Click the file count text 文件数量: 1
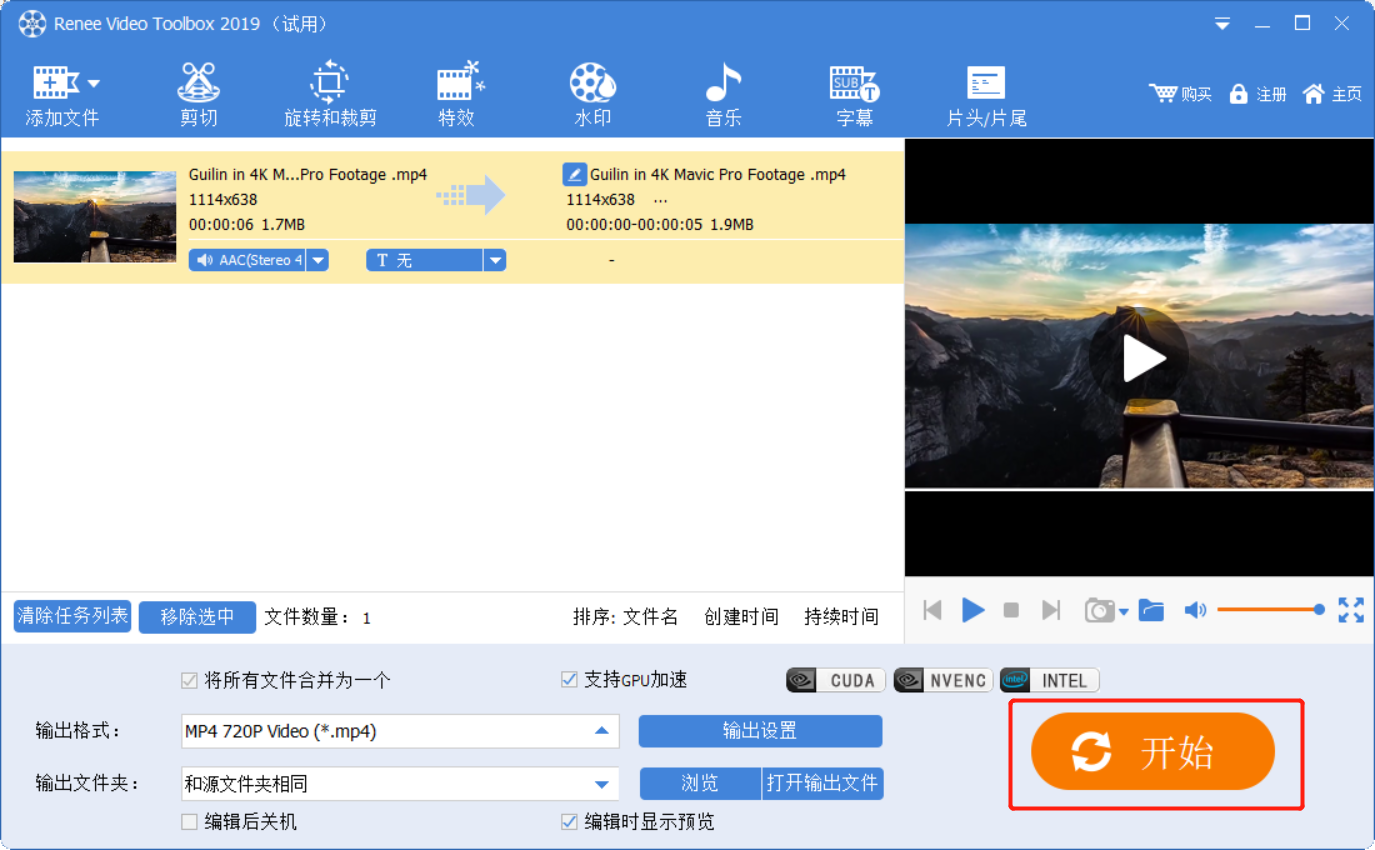 pos(318,618)
